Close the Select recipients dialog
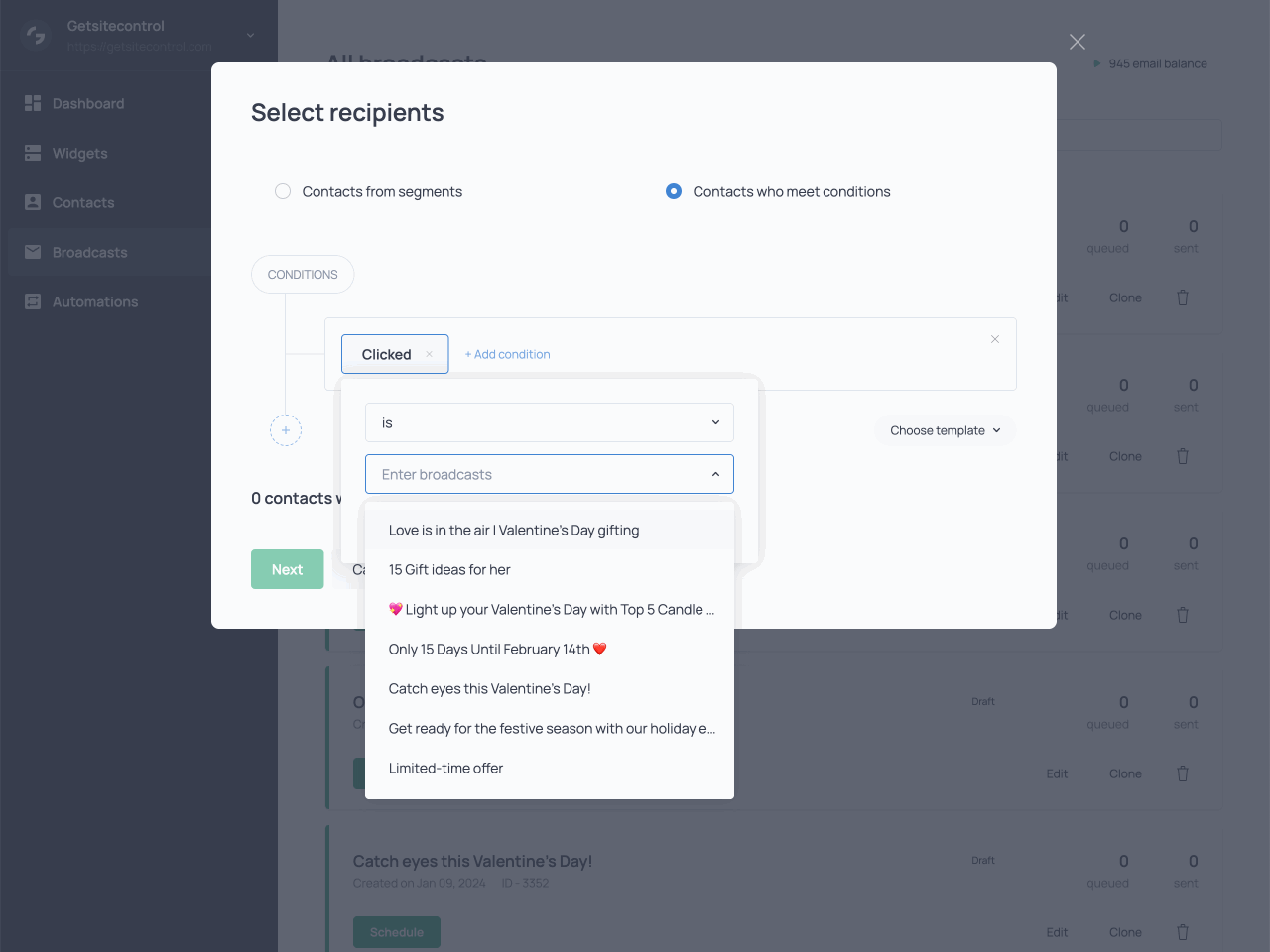1270x952 pixels. (1078, 42)
